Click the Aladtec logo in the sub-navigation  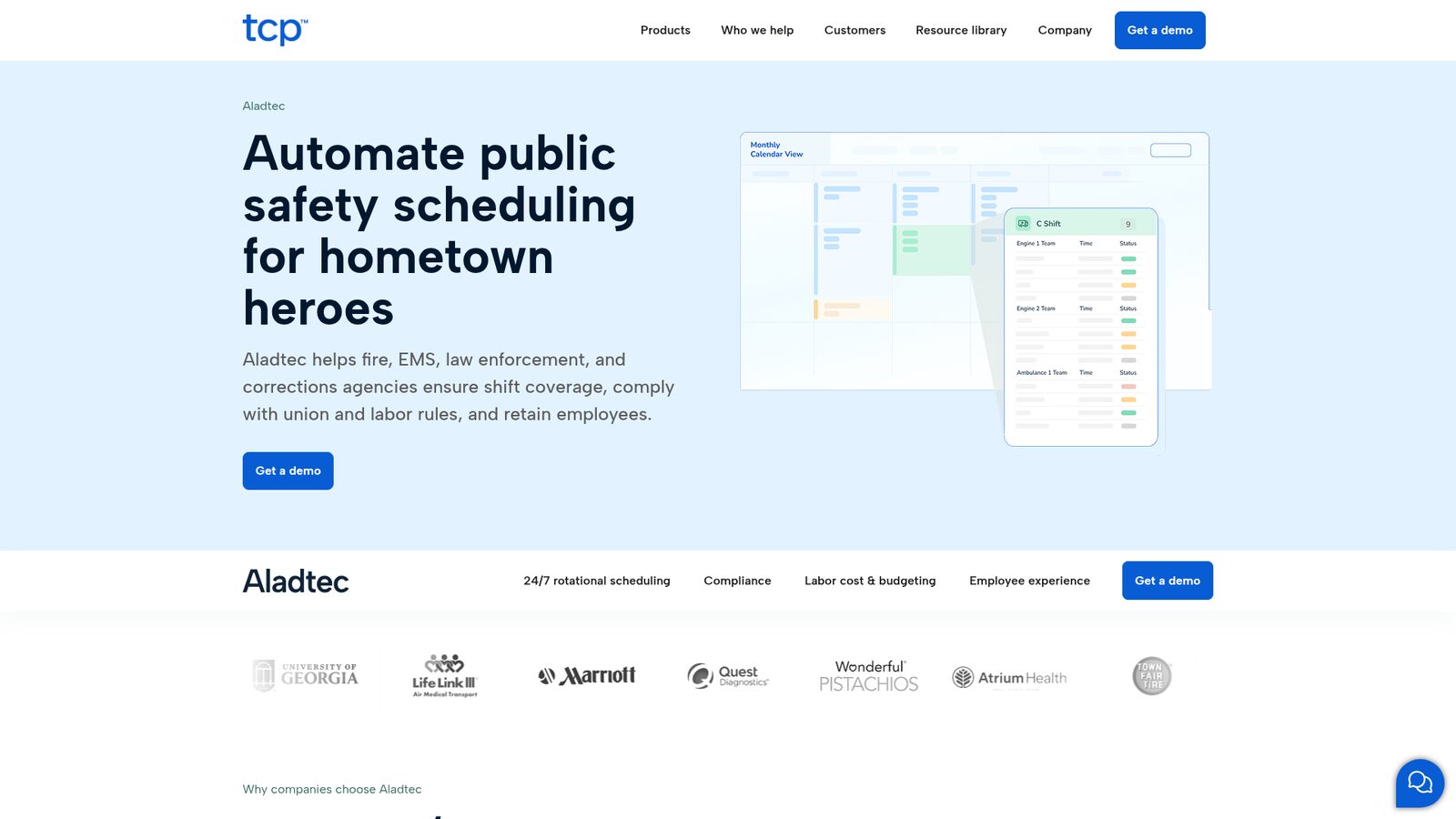tap(296, 581)
